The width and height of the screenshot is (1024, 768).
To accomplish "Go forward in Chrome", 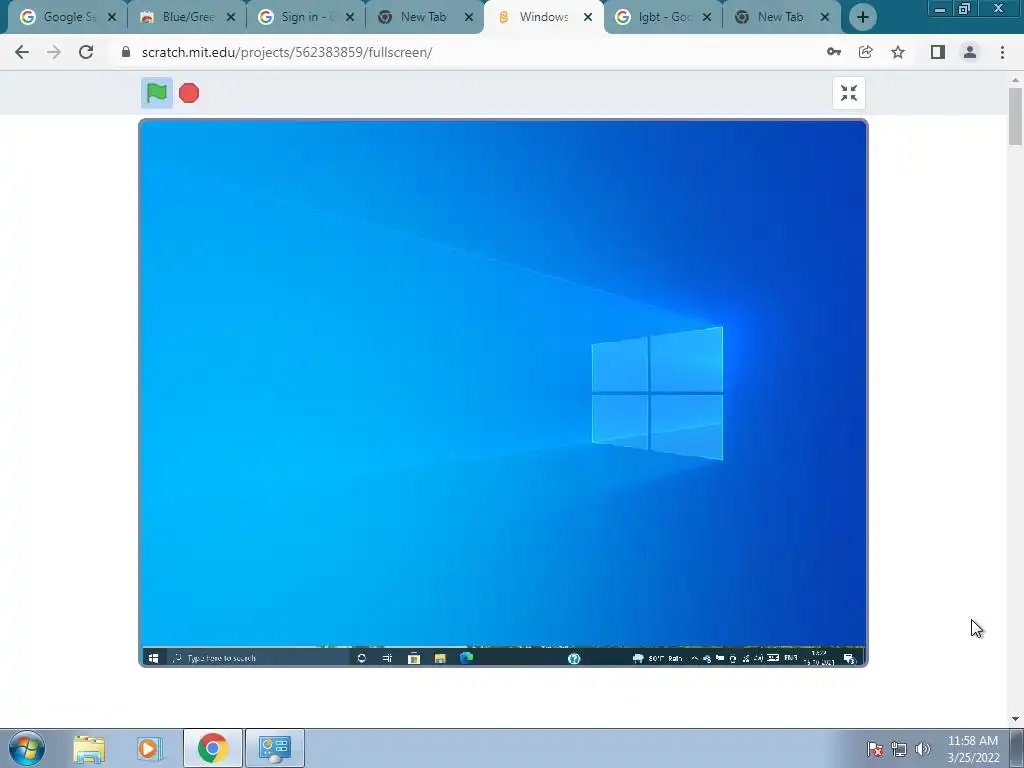I will pos(54,52).
